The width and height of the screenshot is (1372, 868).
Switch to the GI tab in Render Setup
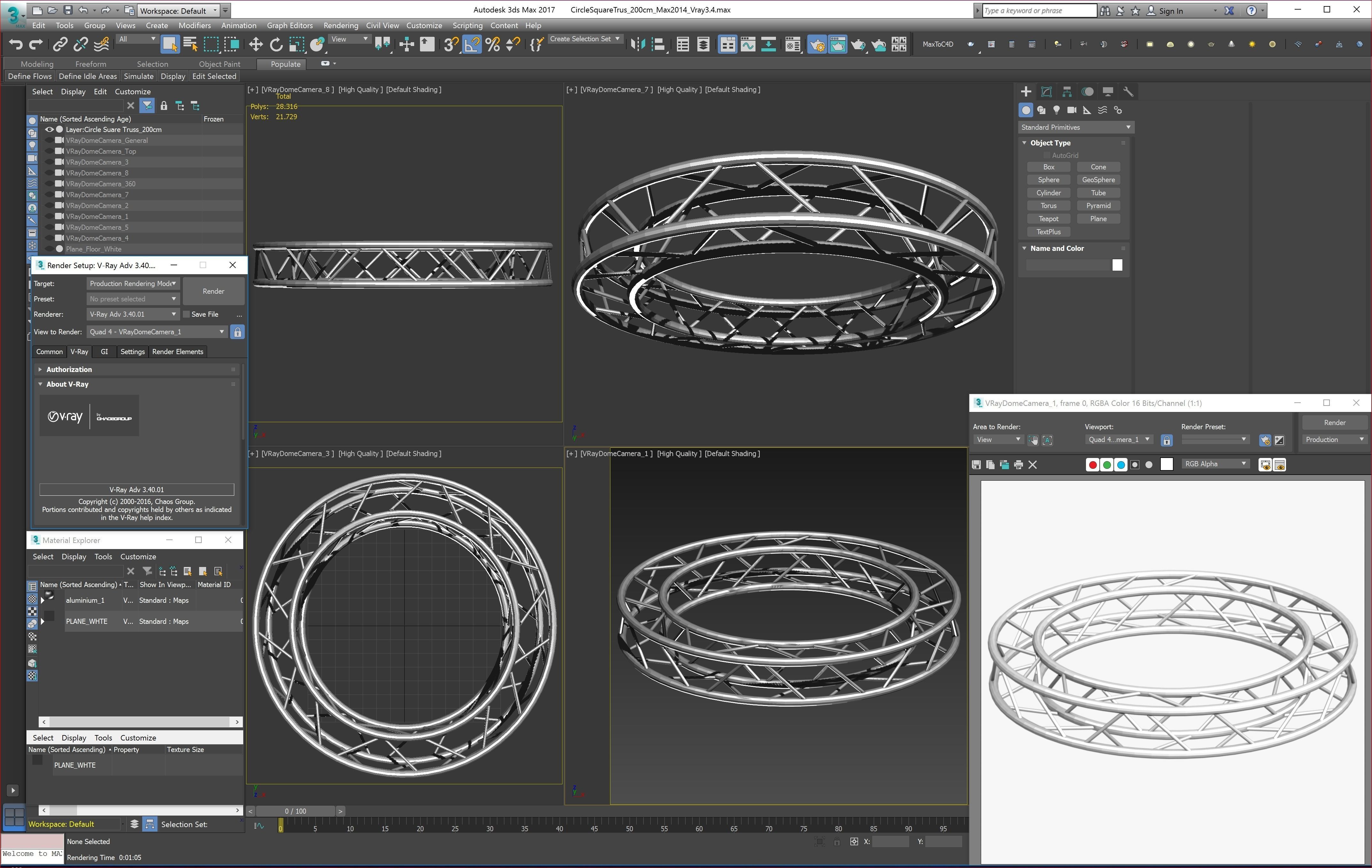point(104,352)
